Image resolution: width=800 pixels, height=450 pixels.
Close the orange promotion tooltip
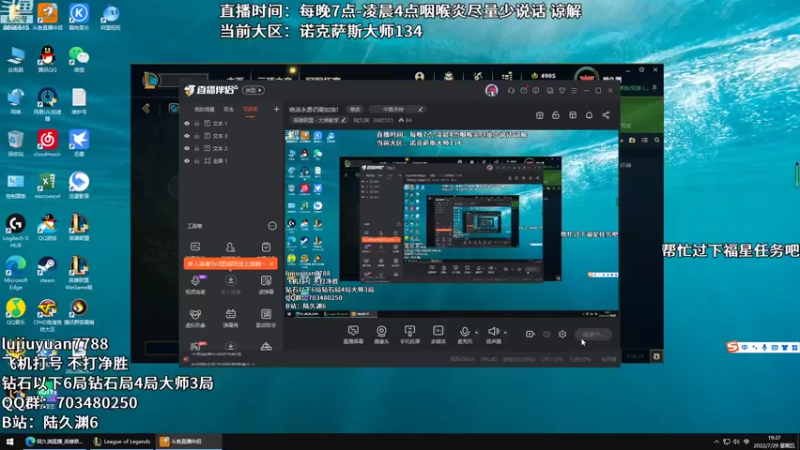[271, 264]
